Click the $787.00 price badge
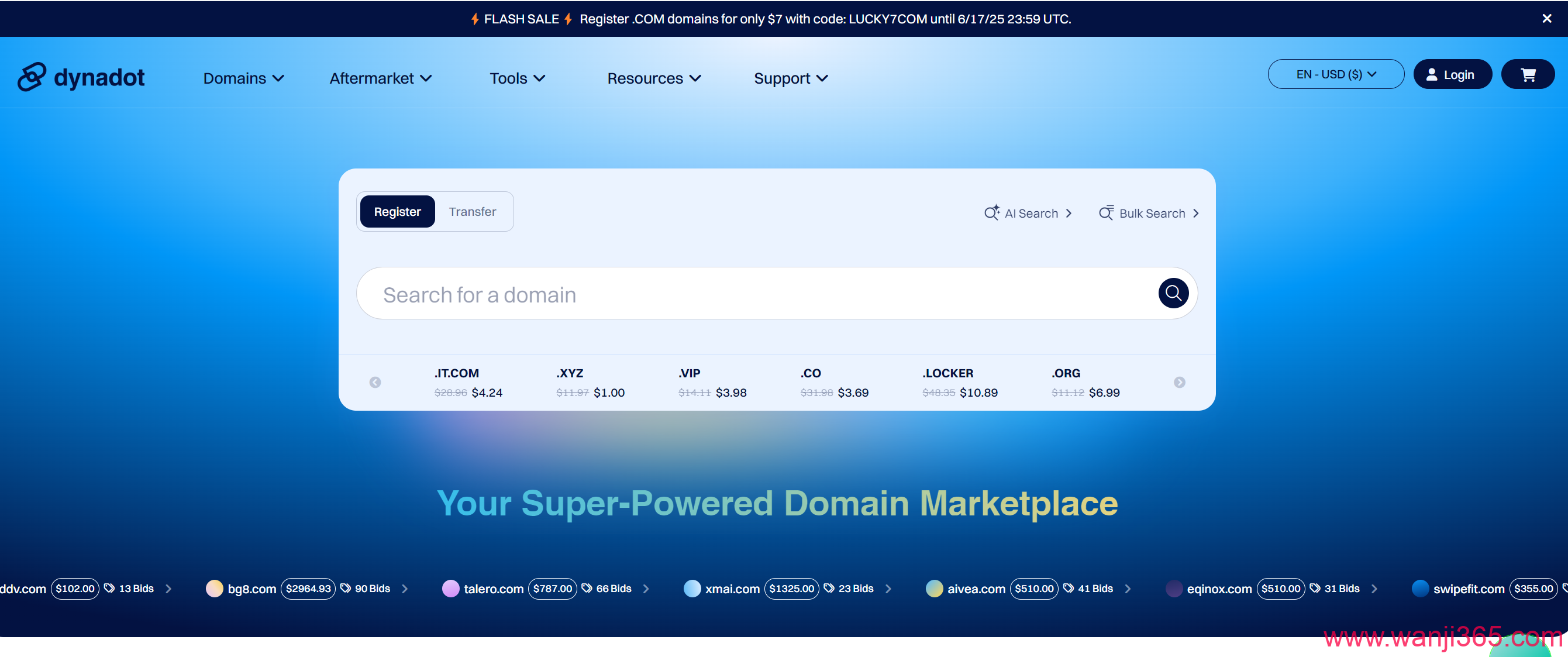 point(552,588)
